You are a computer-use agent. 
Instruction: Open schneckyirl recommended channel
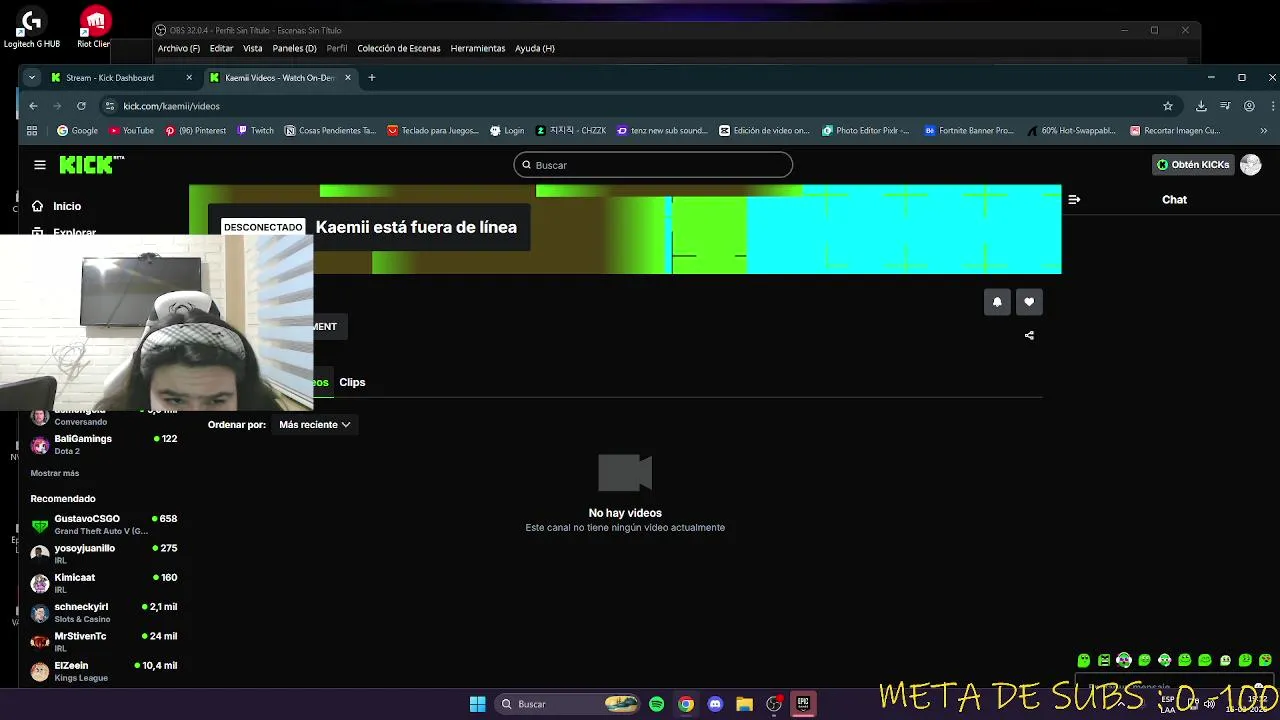[x=104, y=612]
